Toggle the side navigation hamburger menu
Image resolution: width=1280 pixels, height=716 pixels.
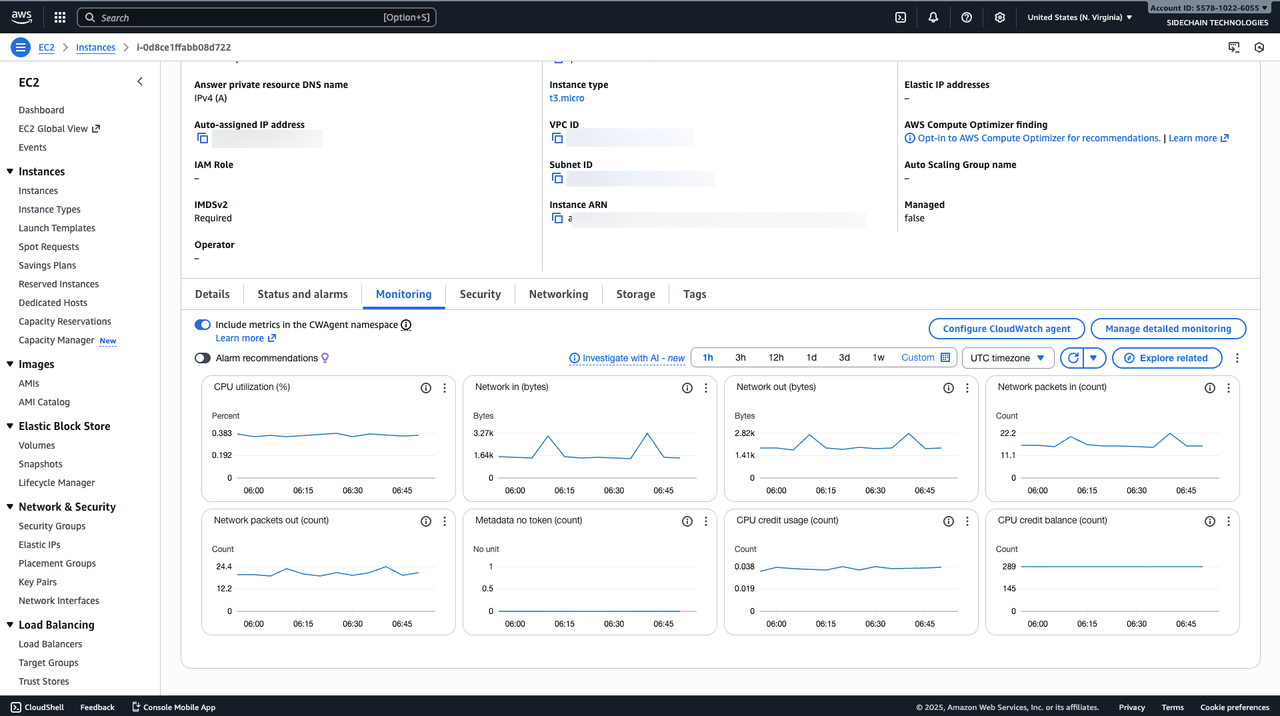(20, 47)
